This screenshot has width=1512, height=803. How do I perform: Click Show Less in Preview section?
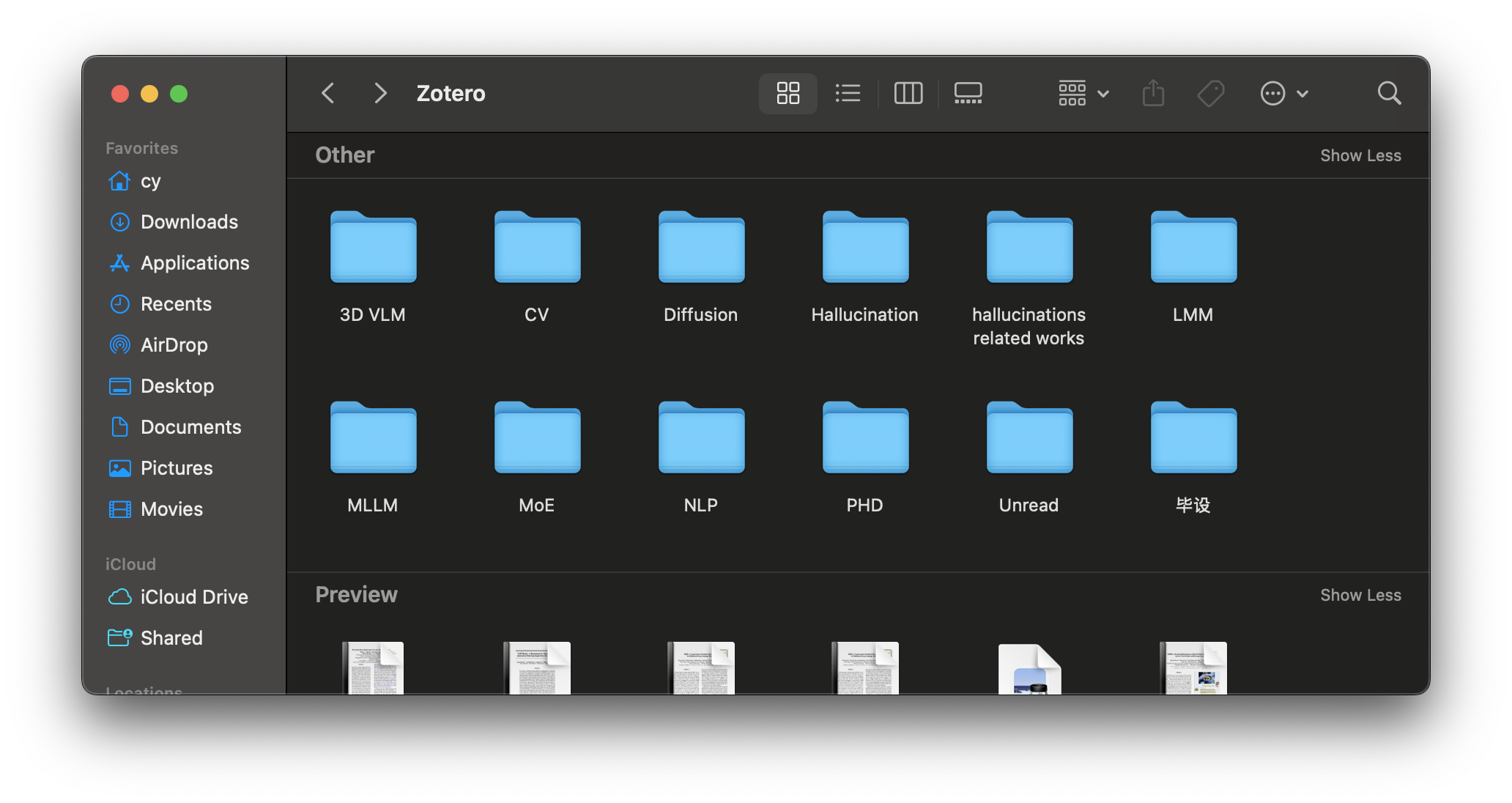point(1360,595)
